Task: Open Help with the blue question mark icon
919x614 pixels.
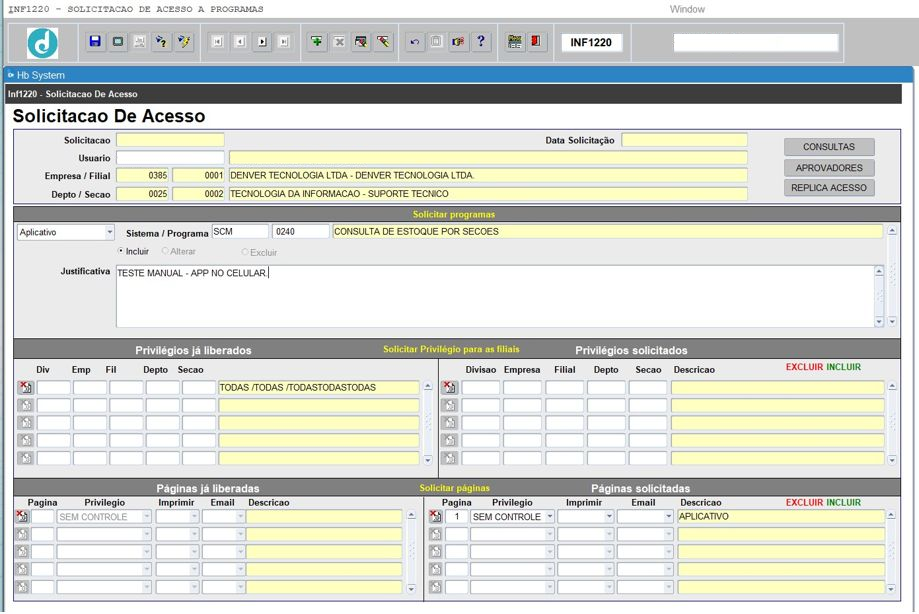Action: [481, 42]
